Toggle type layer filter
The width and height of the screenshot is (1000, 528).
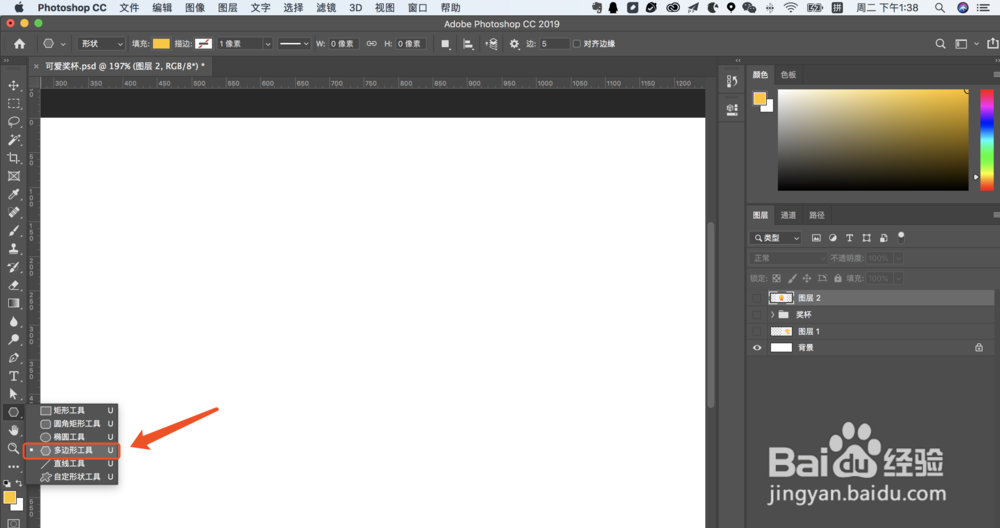849,238
